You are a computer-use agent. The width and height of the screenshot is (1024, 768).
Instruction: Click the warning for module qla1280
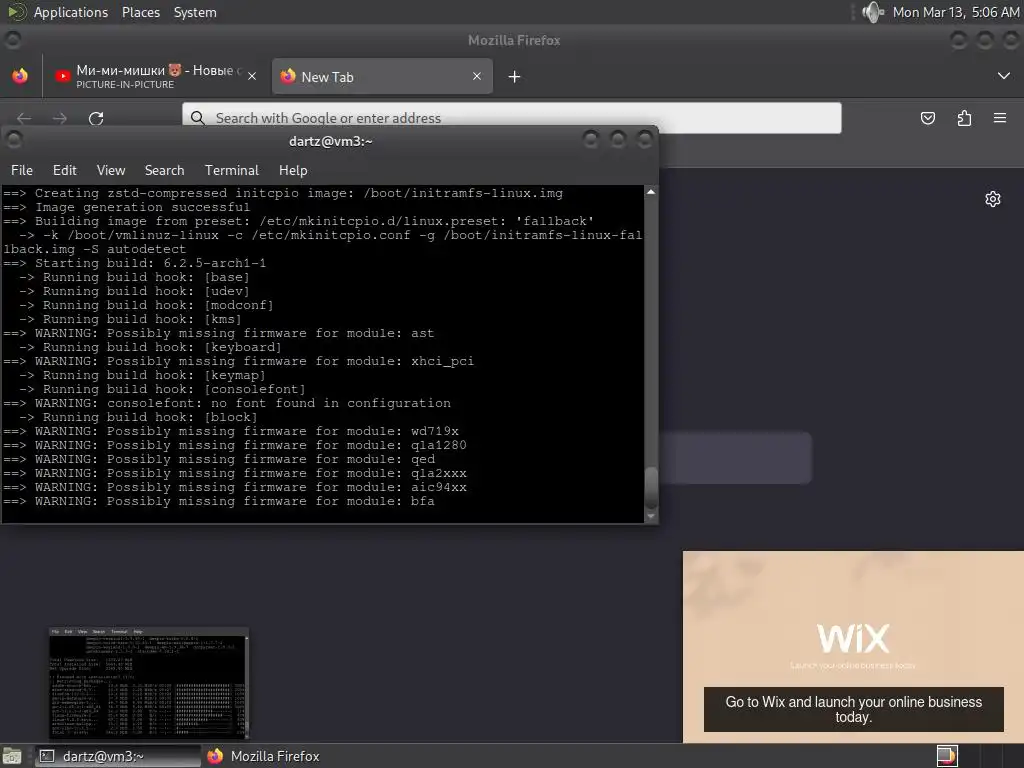click(234, 445)
